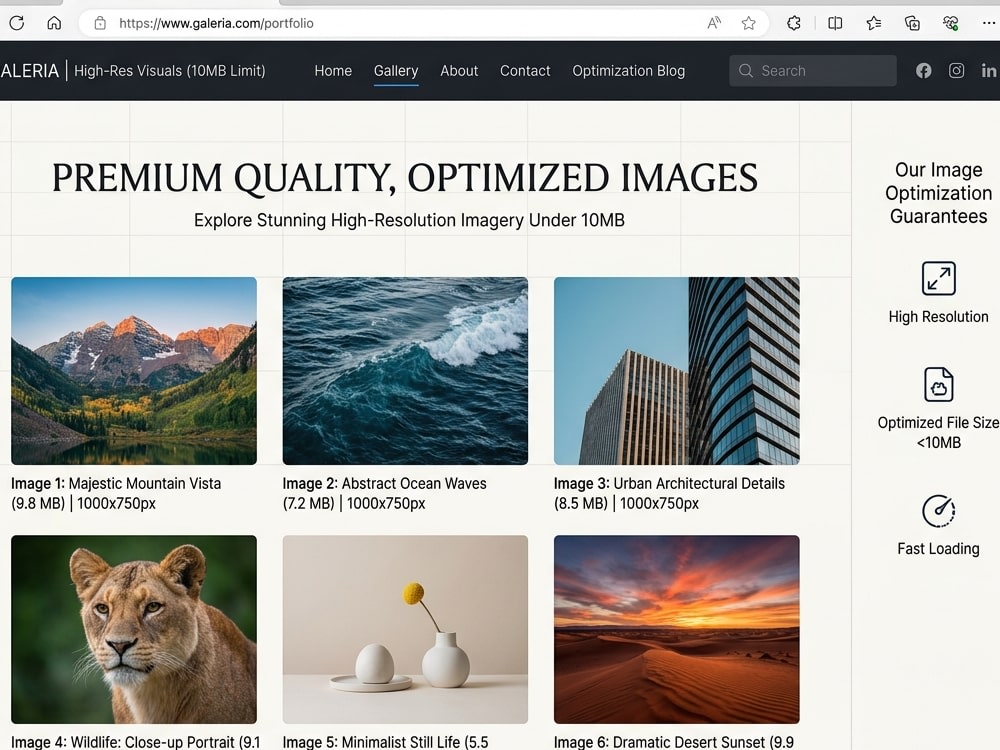Click the ALERIA site logo

pyautogui.click(x=29, y=71)
